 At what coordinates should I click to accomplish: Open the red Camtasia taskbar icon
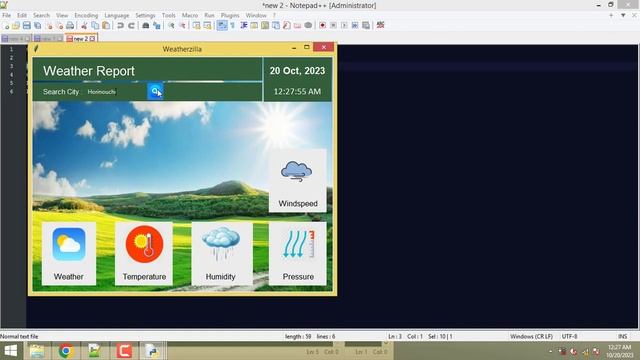point(124,351)
